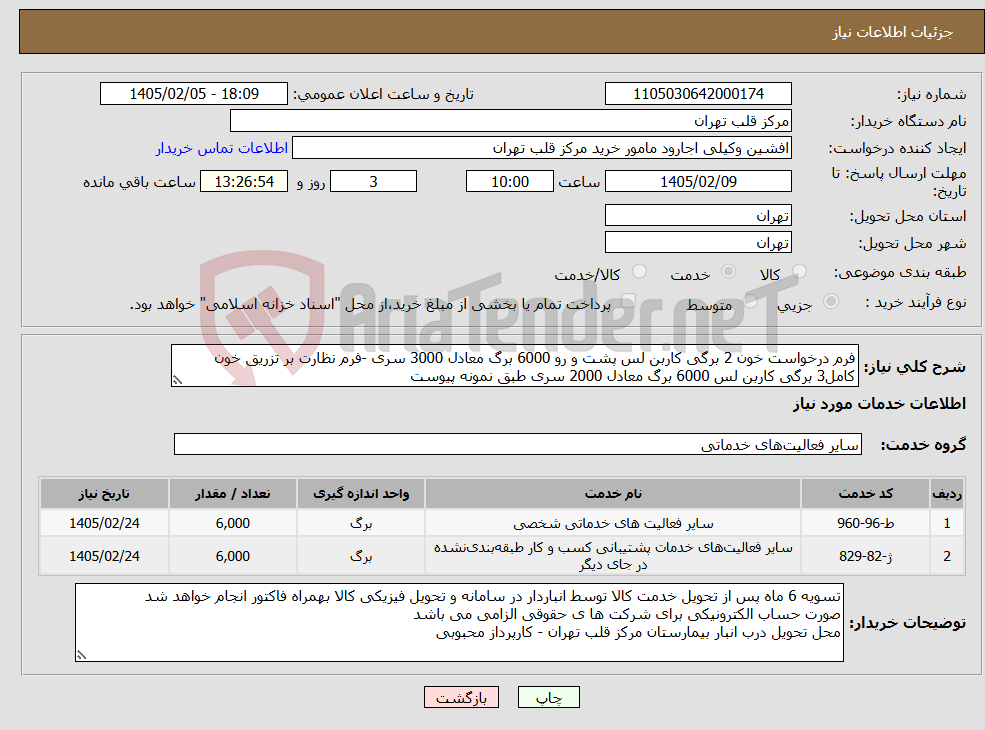Click the واحد اندازه گیری column header
985x730 pixels.
point(361,494)
